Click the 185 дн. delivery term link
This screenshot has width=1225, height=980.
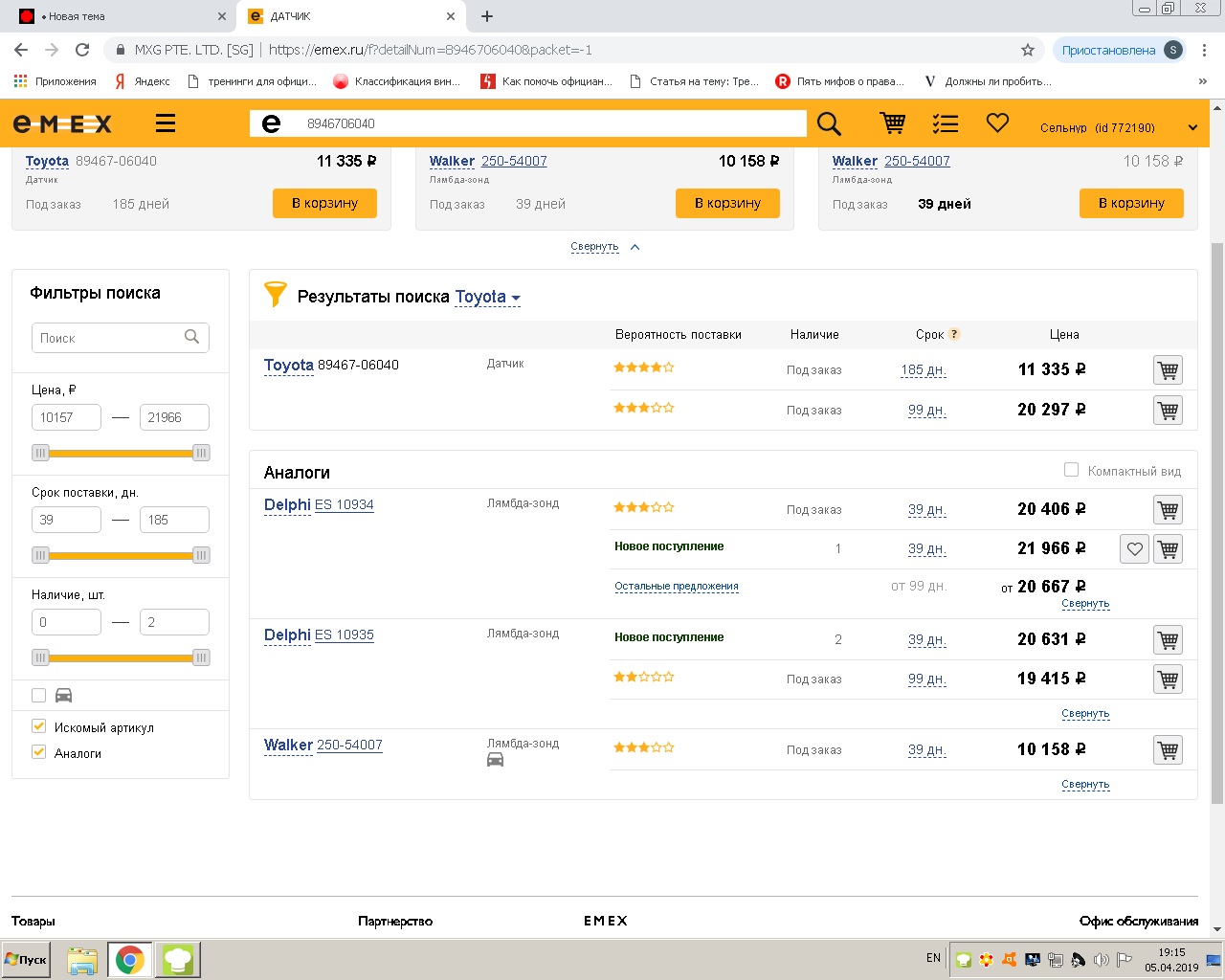click(x=923, y=369)
